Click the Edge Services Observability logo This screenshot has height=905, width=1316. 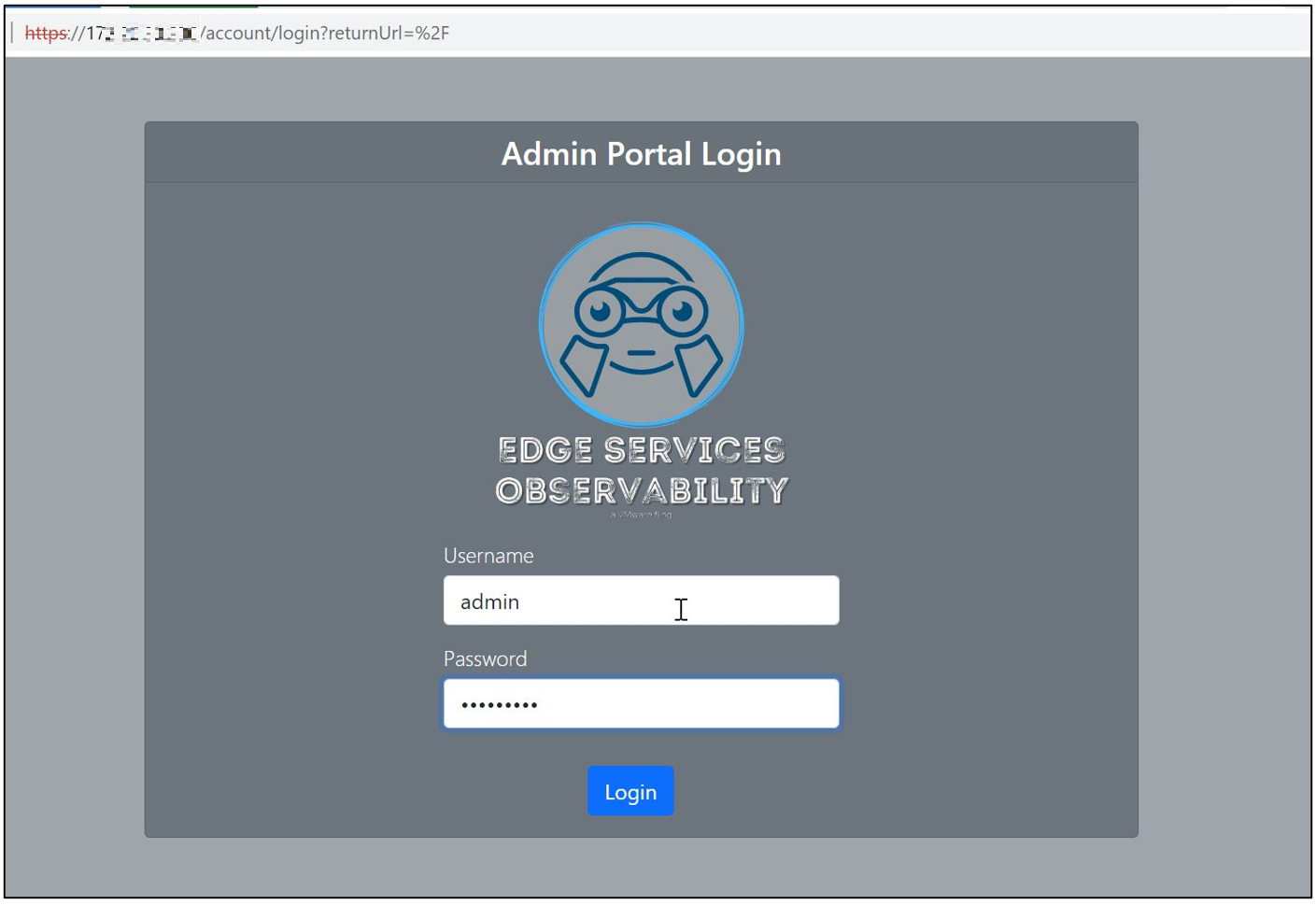(642, 325)
